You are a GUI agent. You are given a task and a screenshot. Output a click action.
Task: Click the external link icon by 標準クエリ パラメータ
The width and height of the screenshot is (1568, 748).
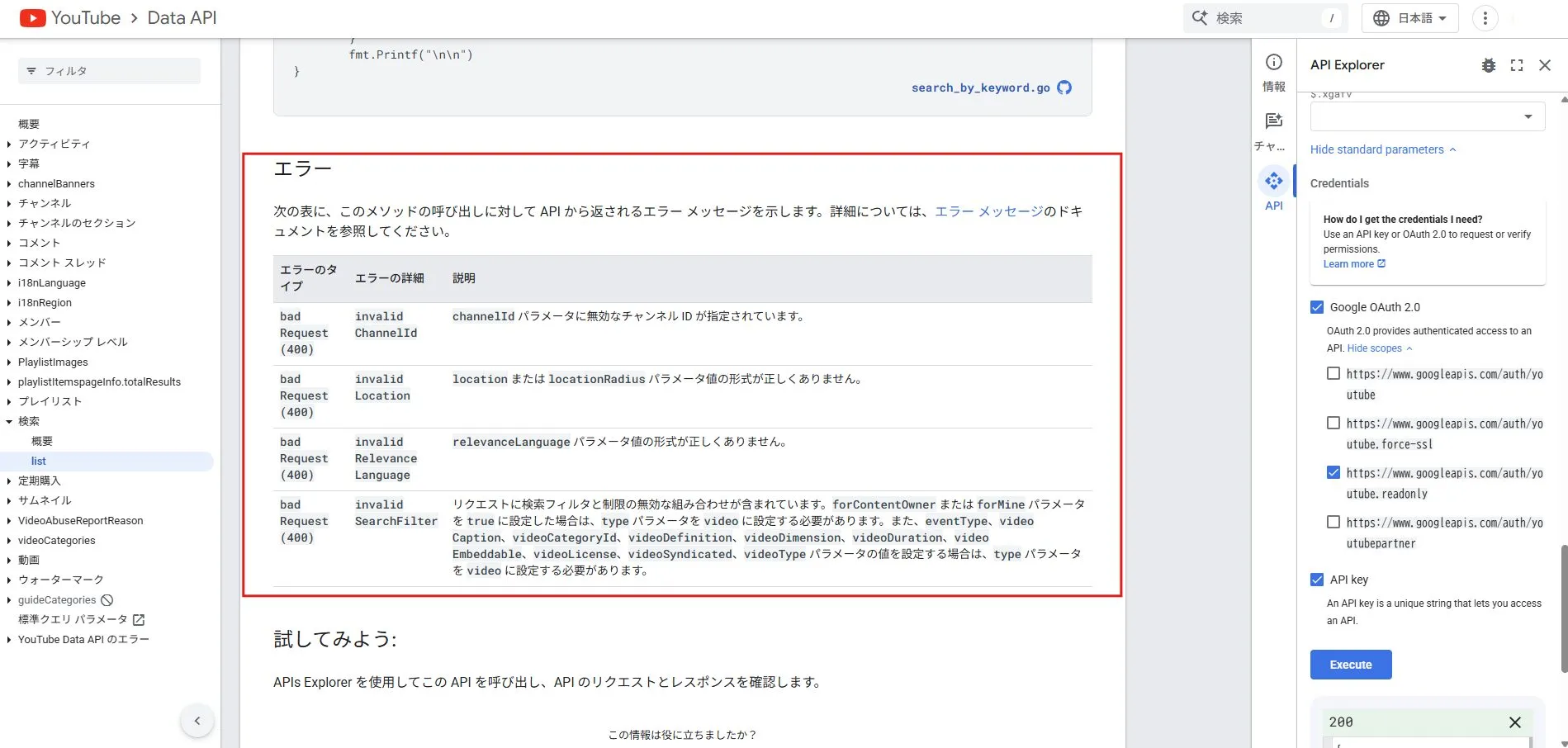(x=139, y=620)
